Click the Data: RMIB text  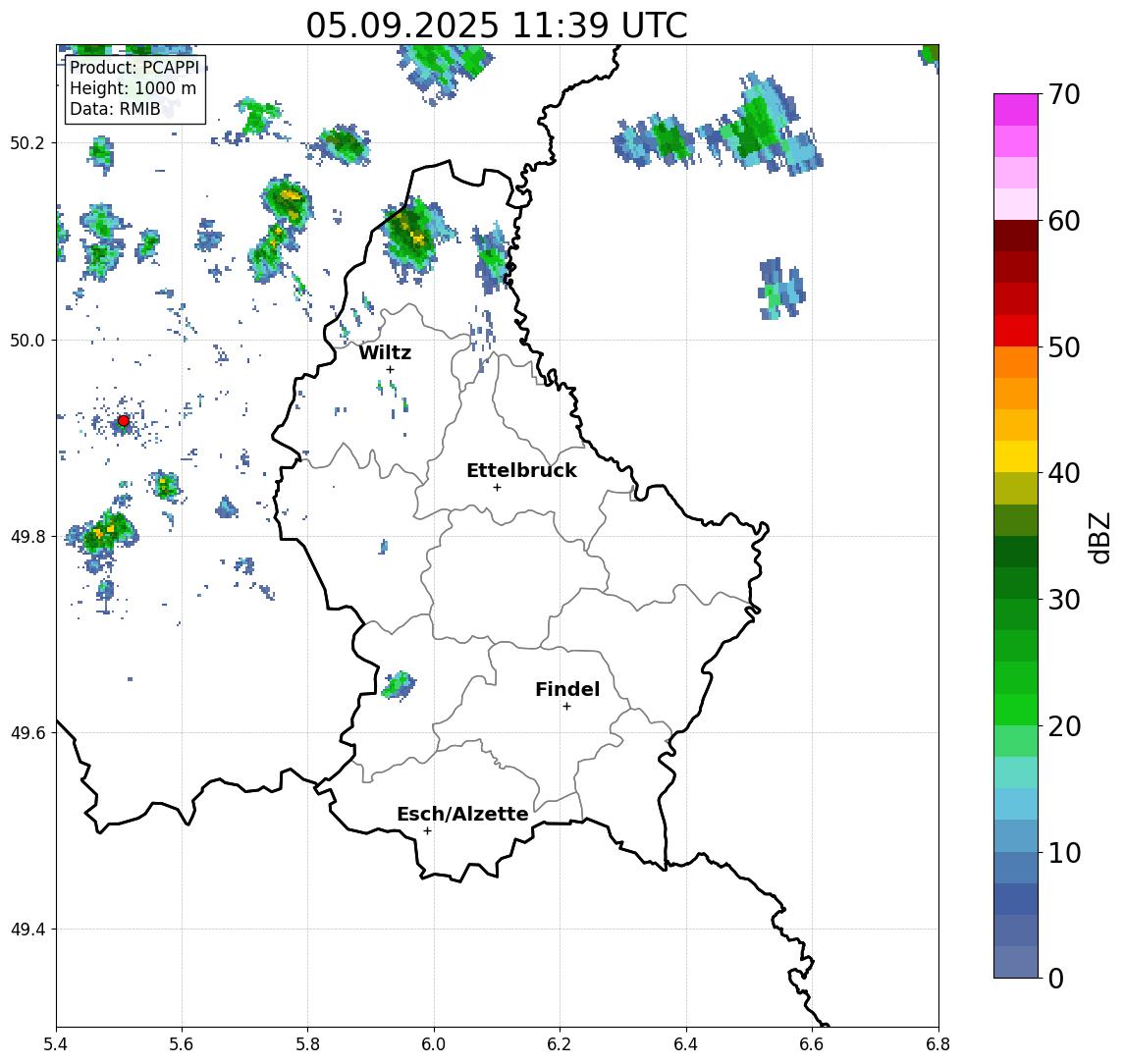115,109
